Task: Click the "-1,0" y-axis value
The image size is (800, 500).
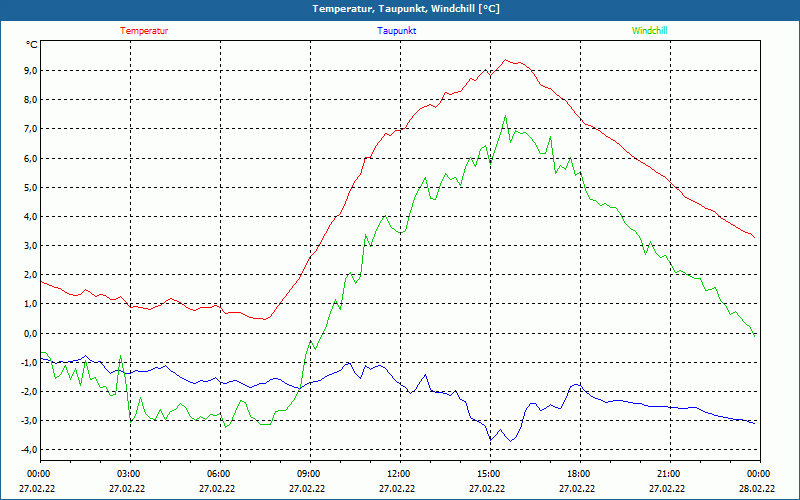Action: (x=29, y=362)
